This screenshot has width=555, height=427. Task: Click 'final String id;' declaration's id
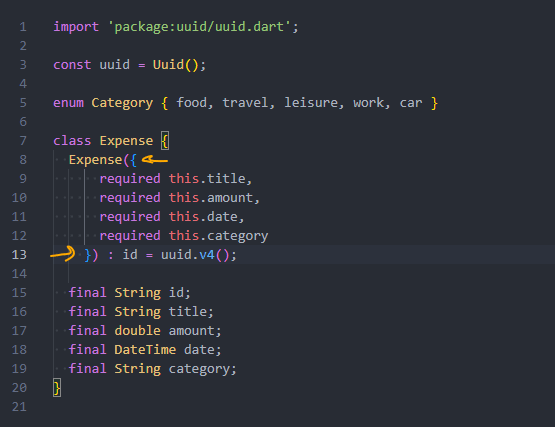pos(176,293)
